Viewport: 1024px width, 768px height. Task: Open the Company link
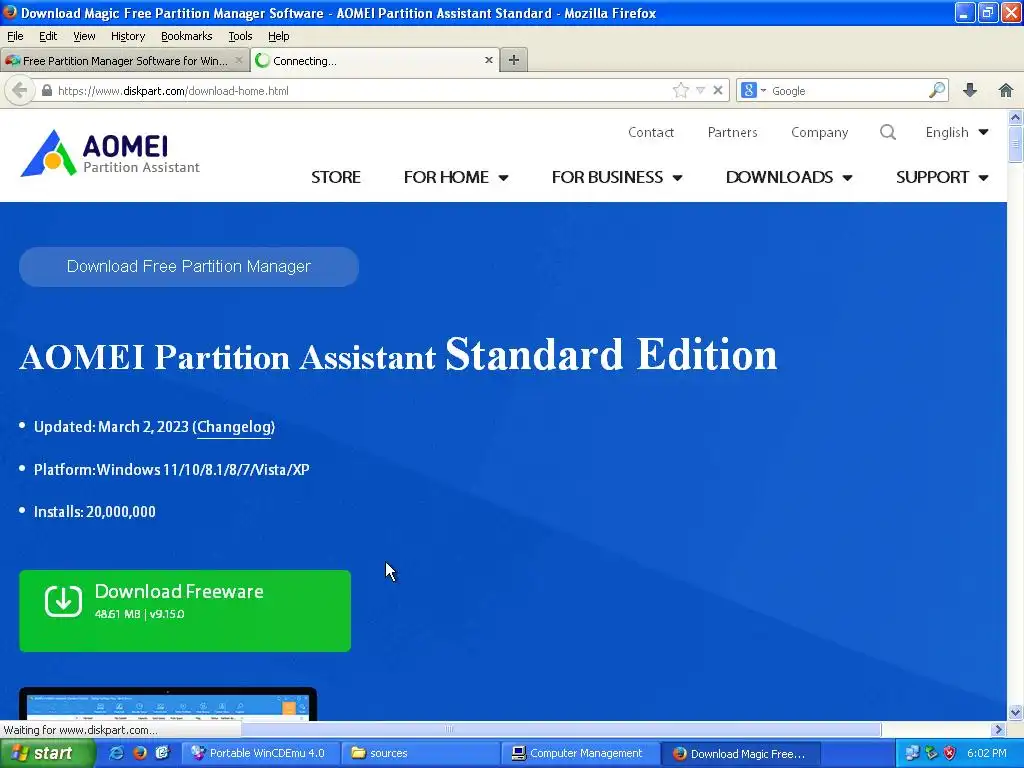click(820, 133)
